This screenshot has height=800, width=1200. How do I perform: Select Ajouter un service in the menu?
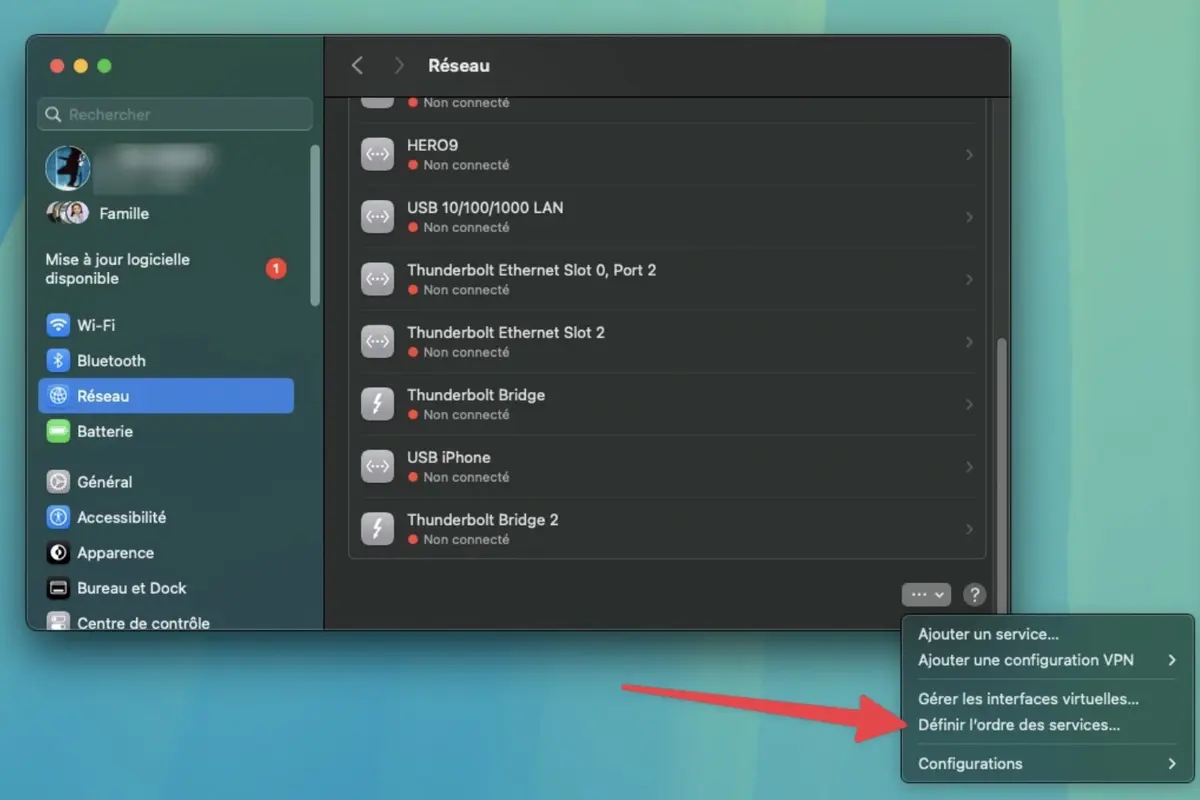coord(988,633)
